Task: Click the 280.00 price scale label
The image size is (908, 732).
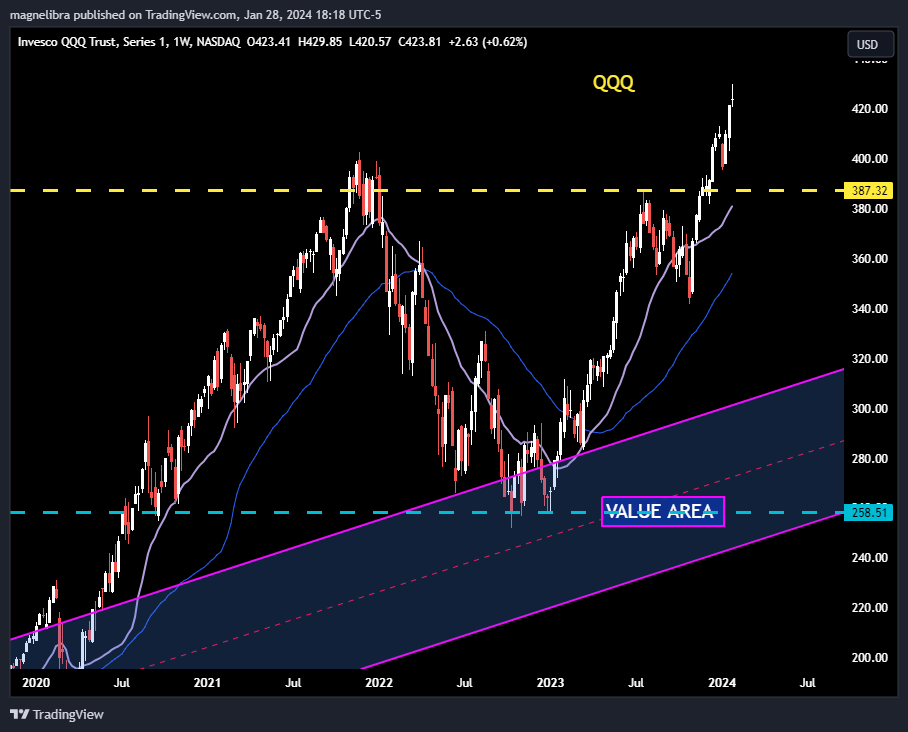Action: [869, 459]
